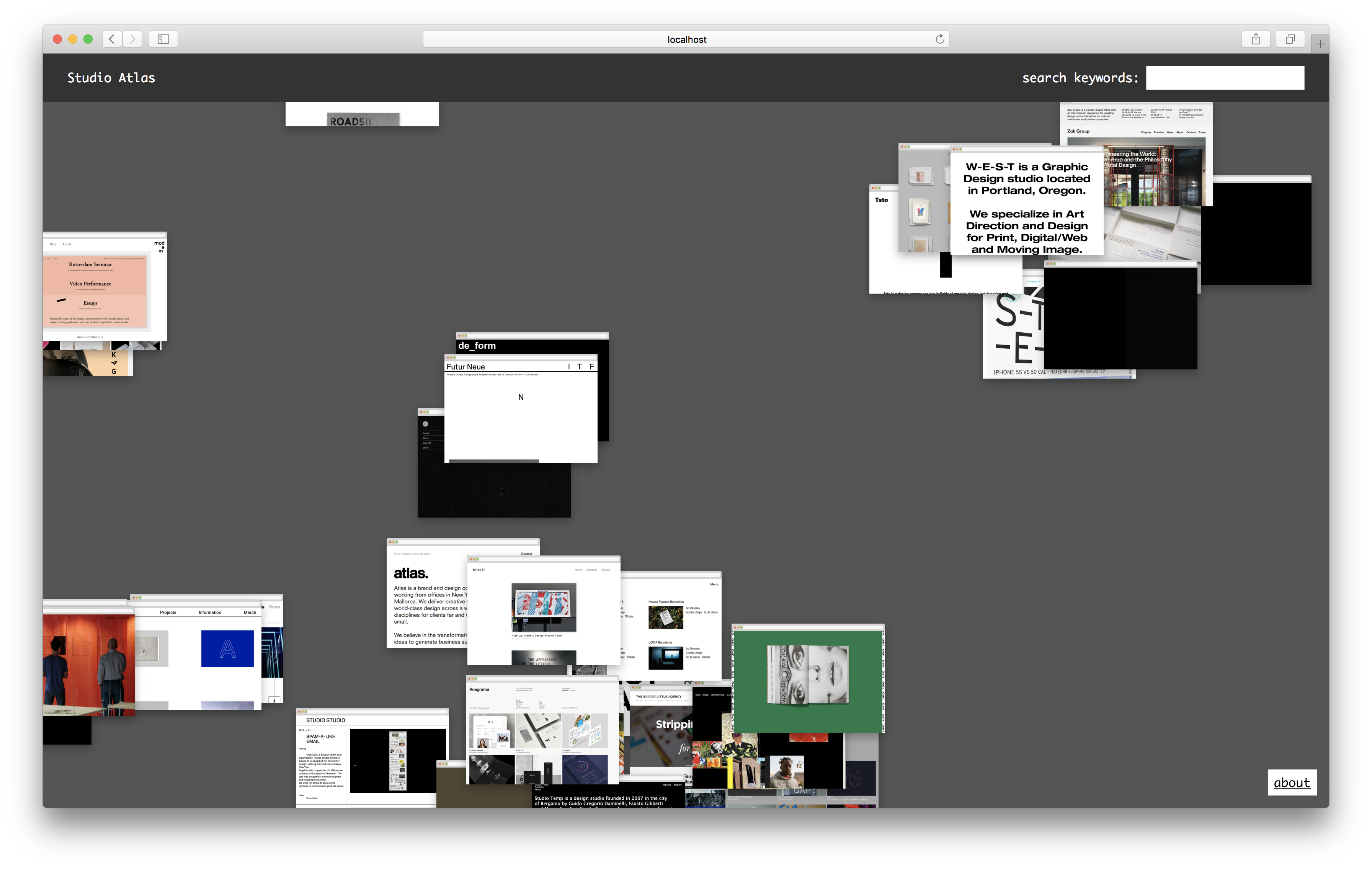Click the Safari forward arrow button
1372x869 pixels.
tap(132, 39)
